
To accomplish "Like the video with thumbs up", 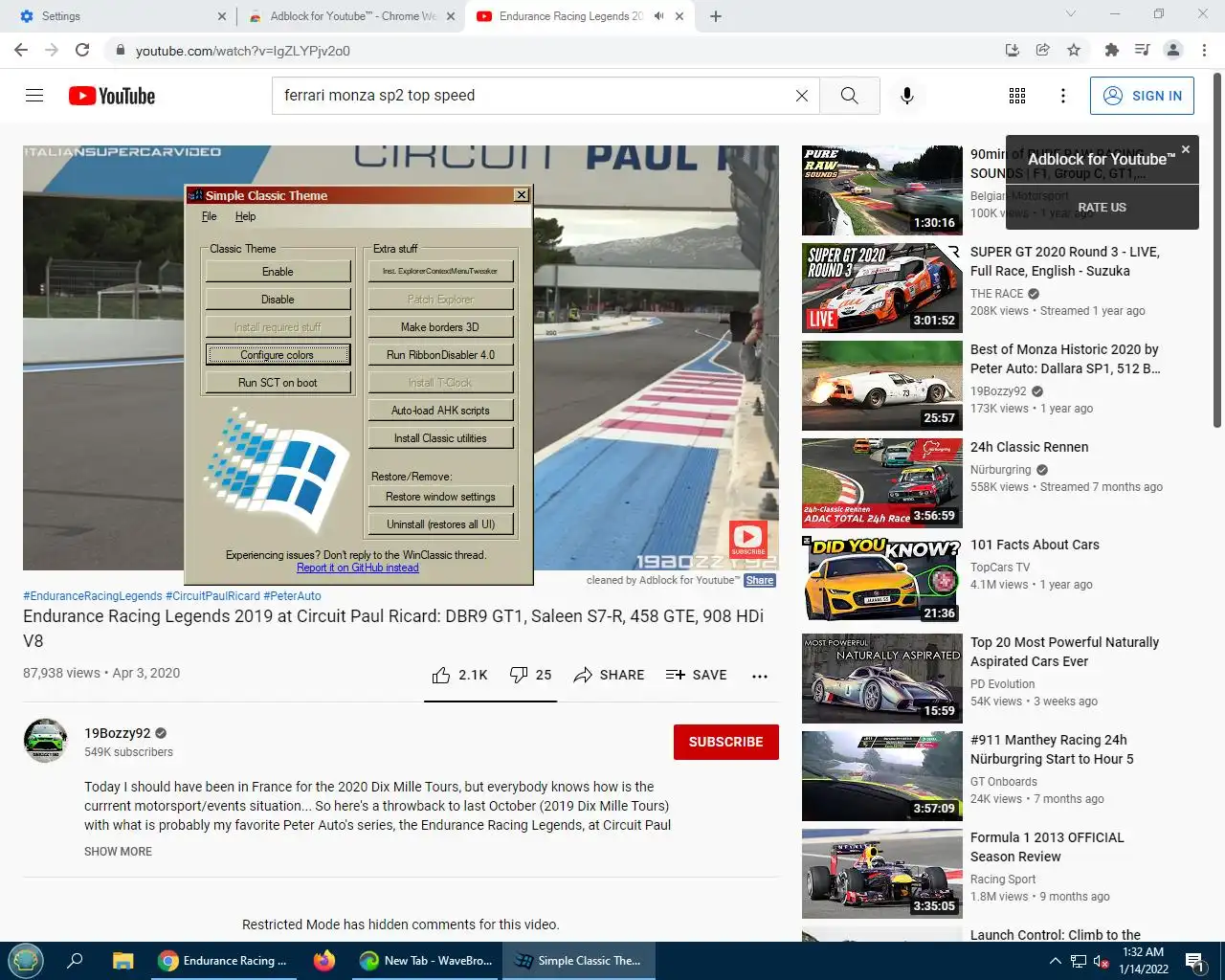I will point(459,675).
